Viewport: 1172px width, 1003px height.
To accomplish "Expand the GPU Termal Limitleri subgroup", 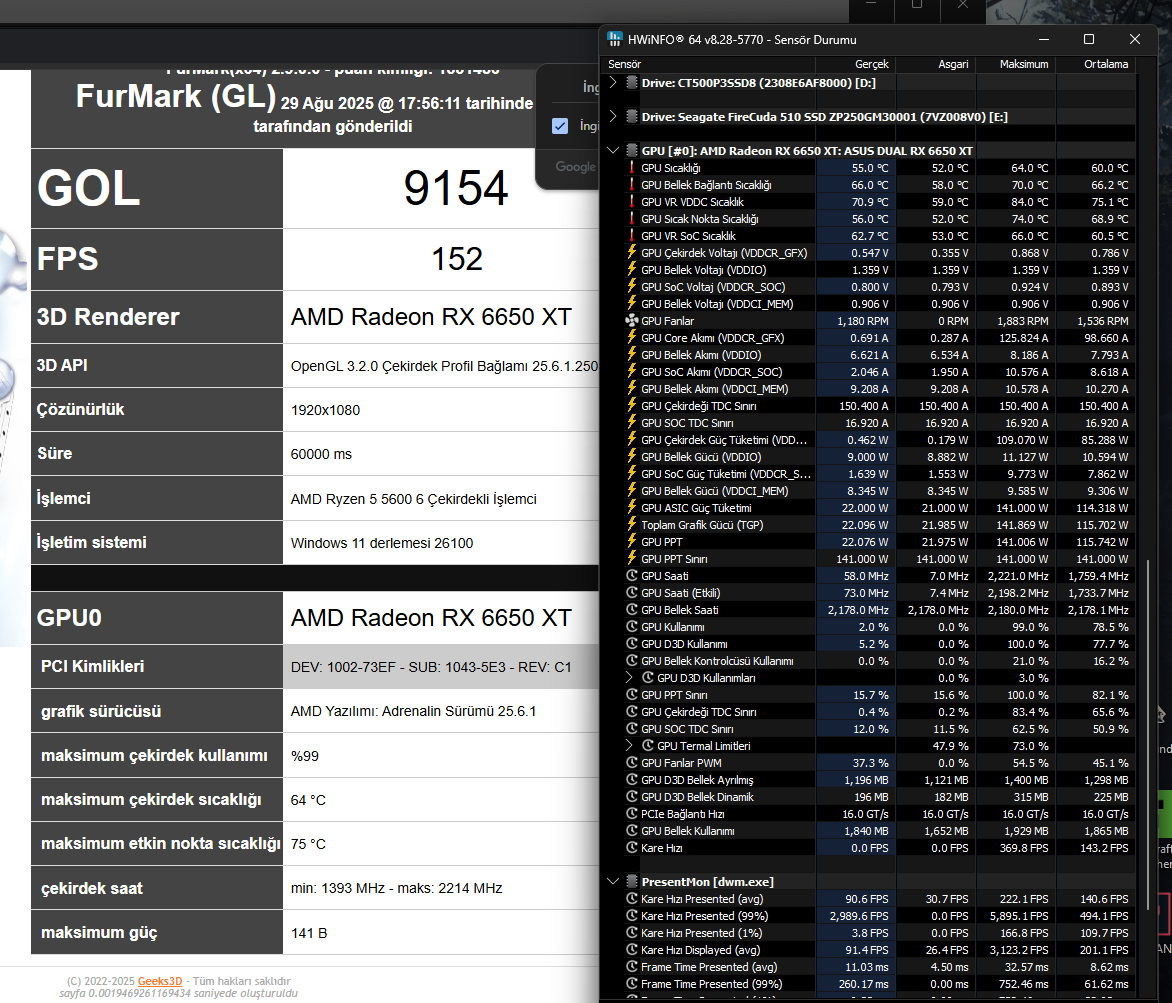I will [629, 746].
